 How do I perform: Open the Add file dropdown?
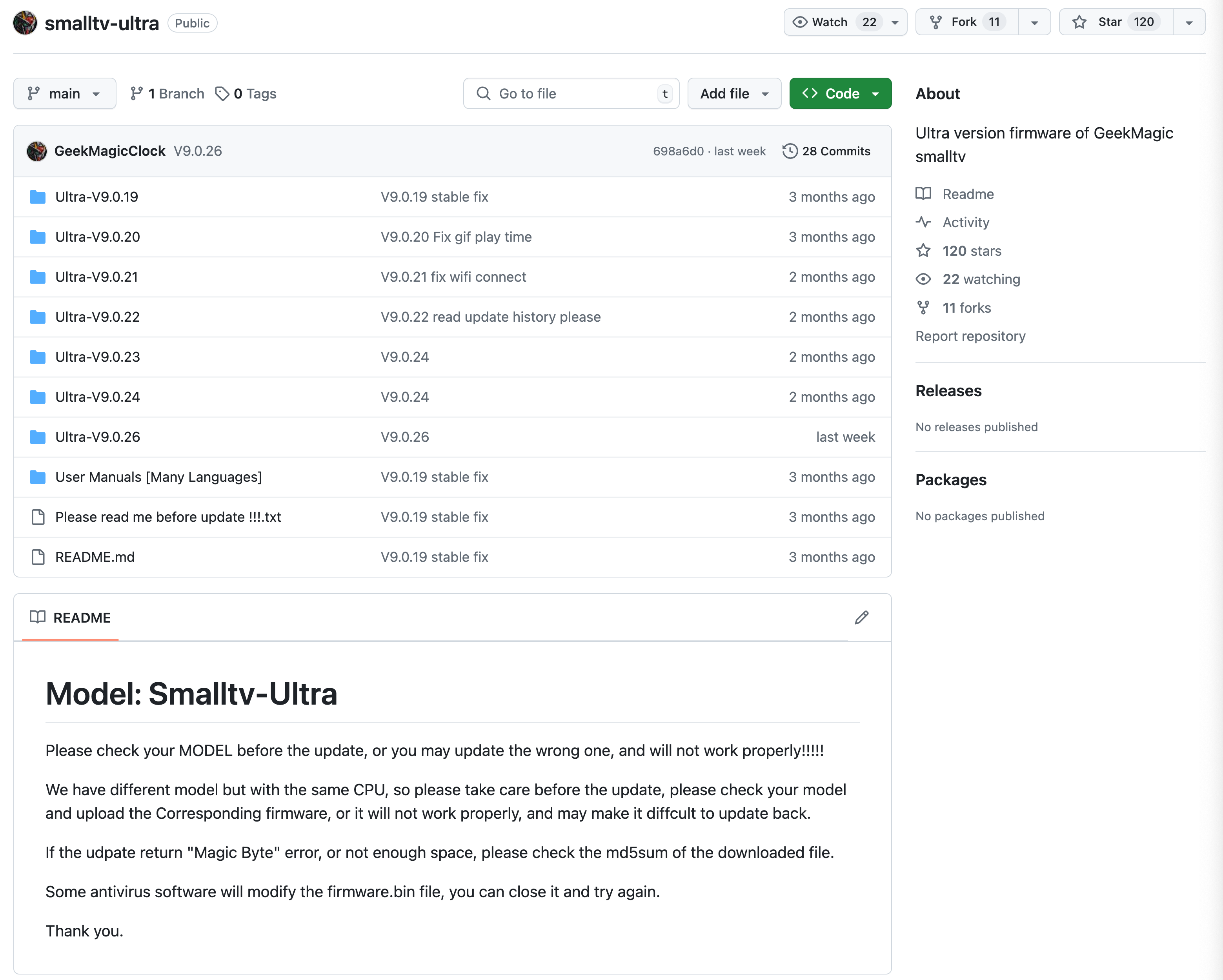pyautogui.click(x=734, y=94)
